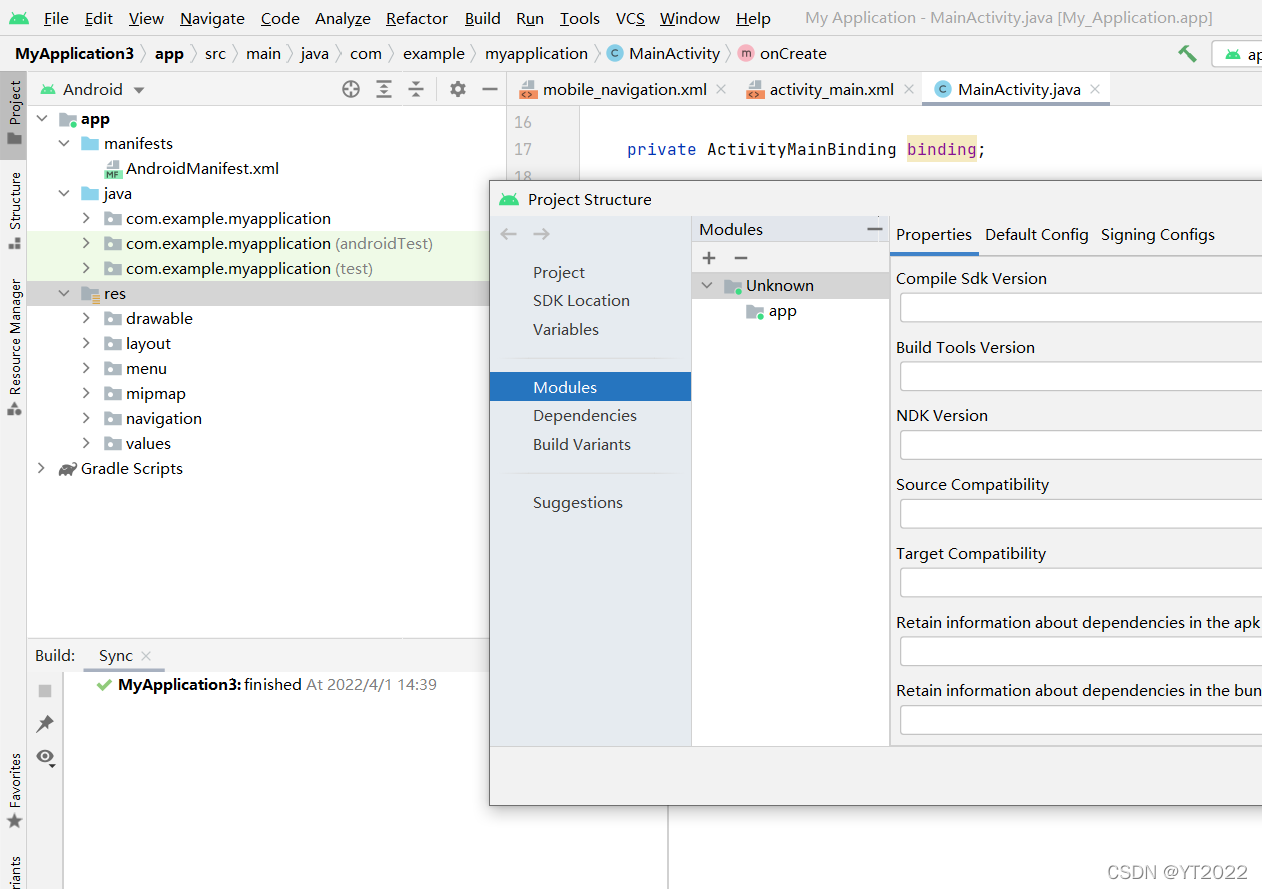
Task: Click the back arrow in Project Structure
Action: click(x=509, y=234)
